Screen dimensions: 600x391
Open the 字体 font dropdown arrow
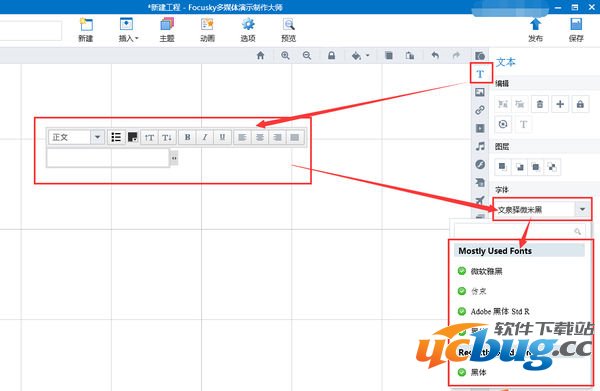pos(582,209)
